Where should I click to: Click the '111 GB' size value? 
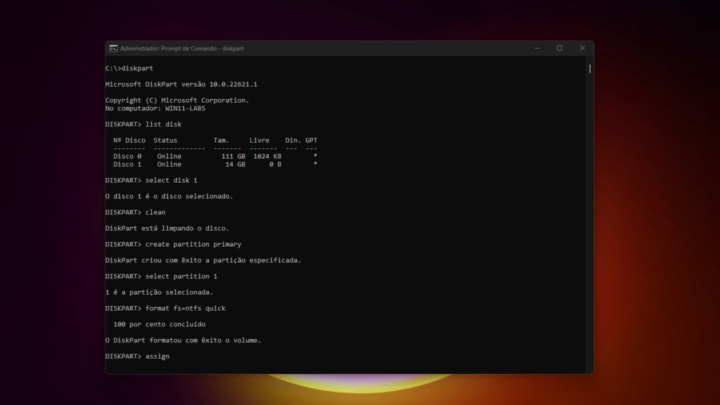(x=233, y=157)
